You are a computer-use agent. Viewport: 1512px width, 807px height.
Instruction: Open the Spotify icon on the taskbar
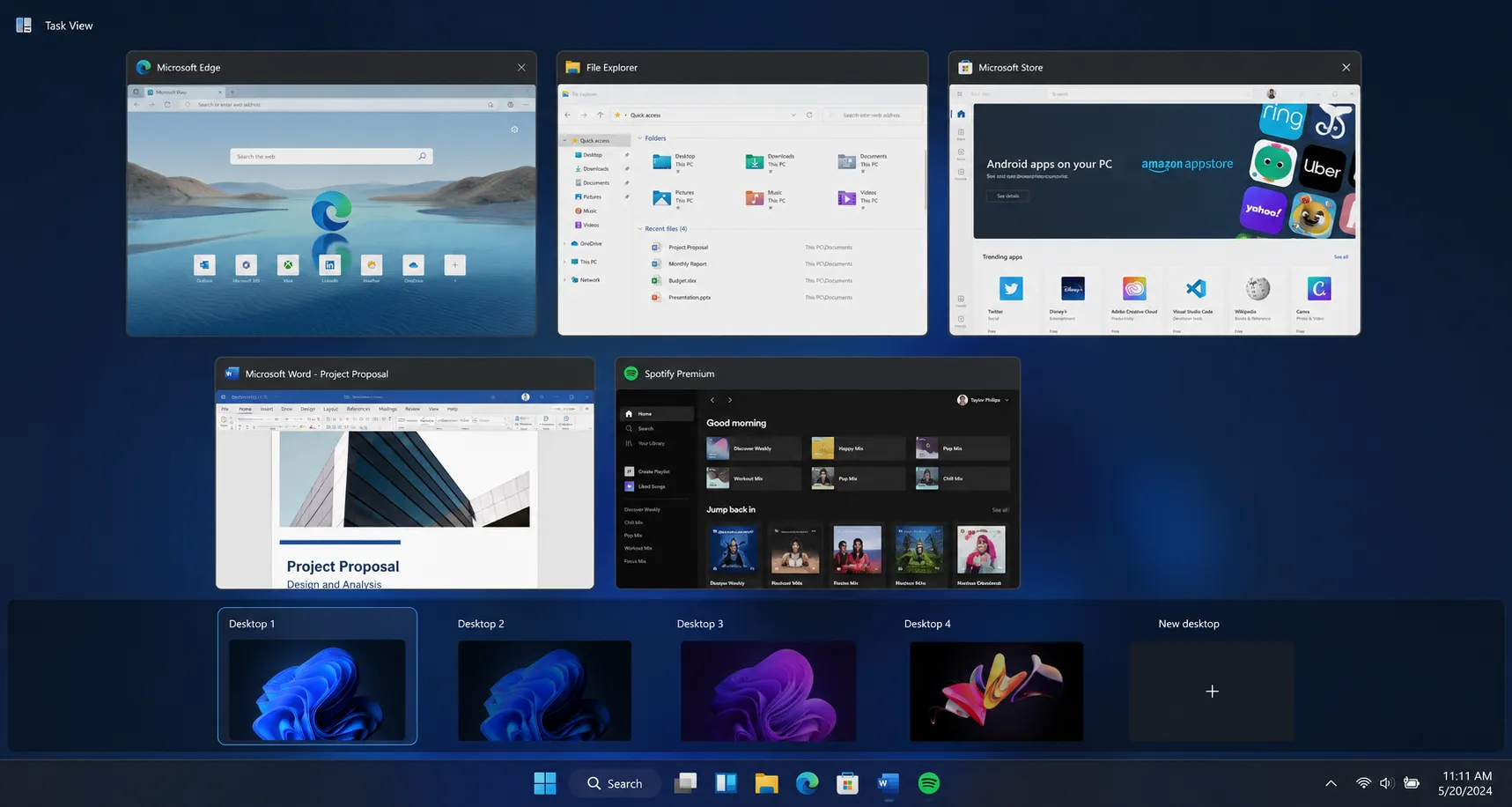[x=928, y=783]
